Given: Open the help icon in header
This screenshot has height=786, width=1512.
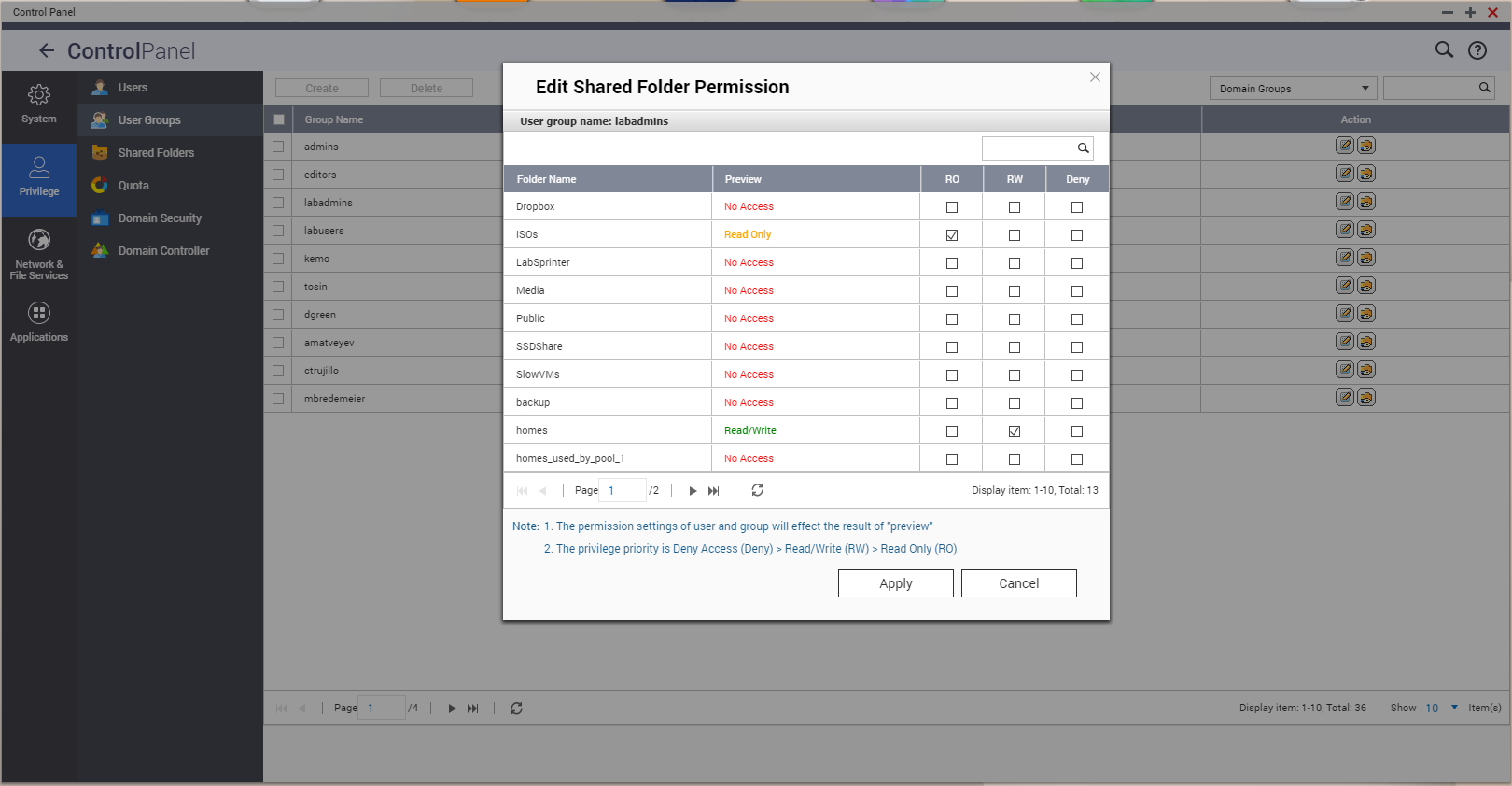Looking at the screenshot, I should click(1477, 50).
